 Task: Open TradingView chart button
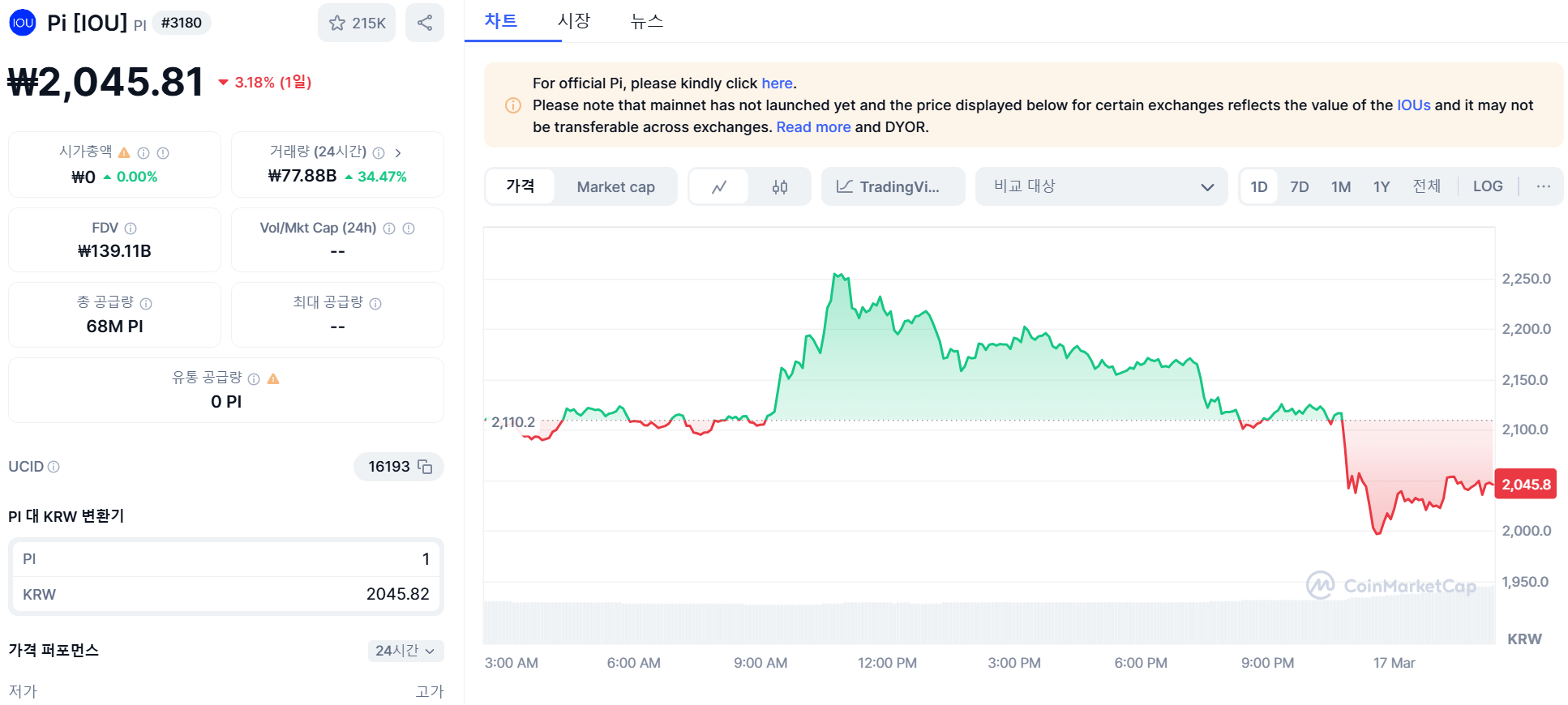893,186
